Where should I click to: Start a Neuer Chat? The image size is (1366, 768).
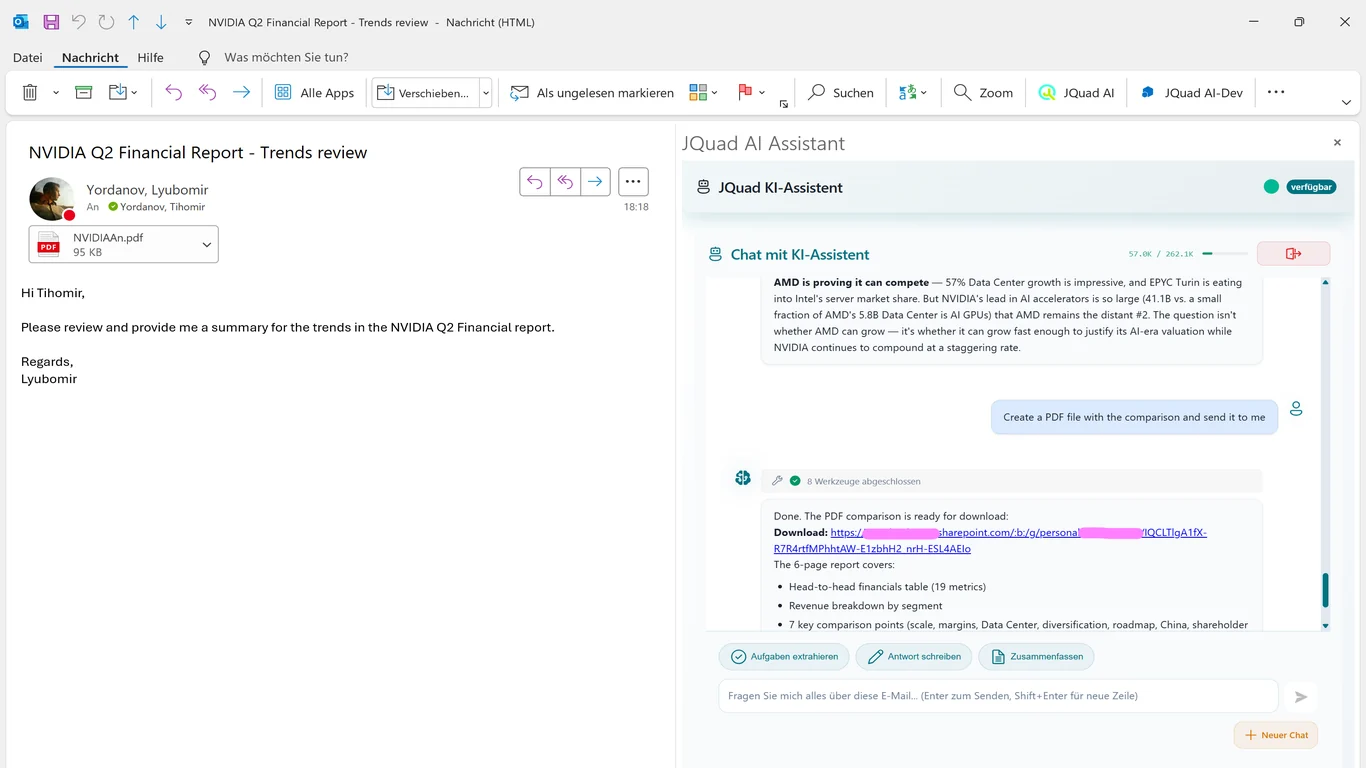pyautogui.click(x=1276, y=735)
